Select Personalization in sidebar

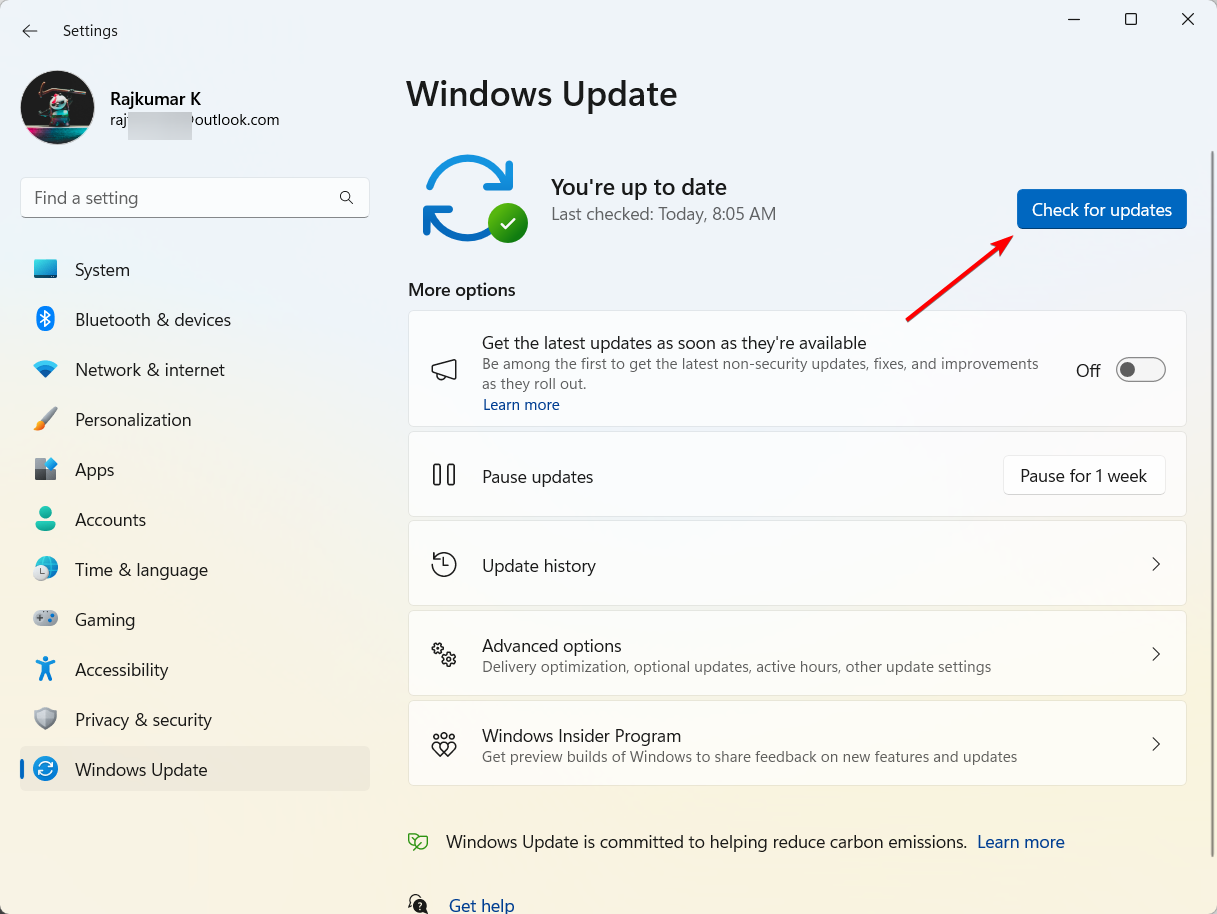195,420
